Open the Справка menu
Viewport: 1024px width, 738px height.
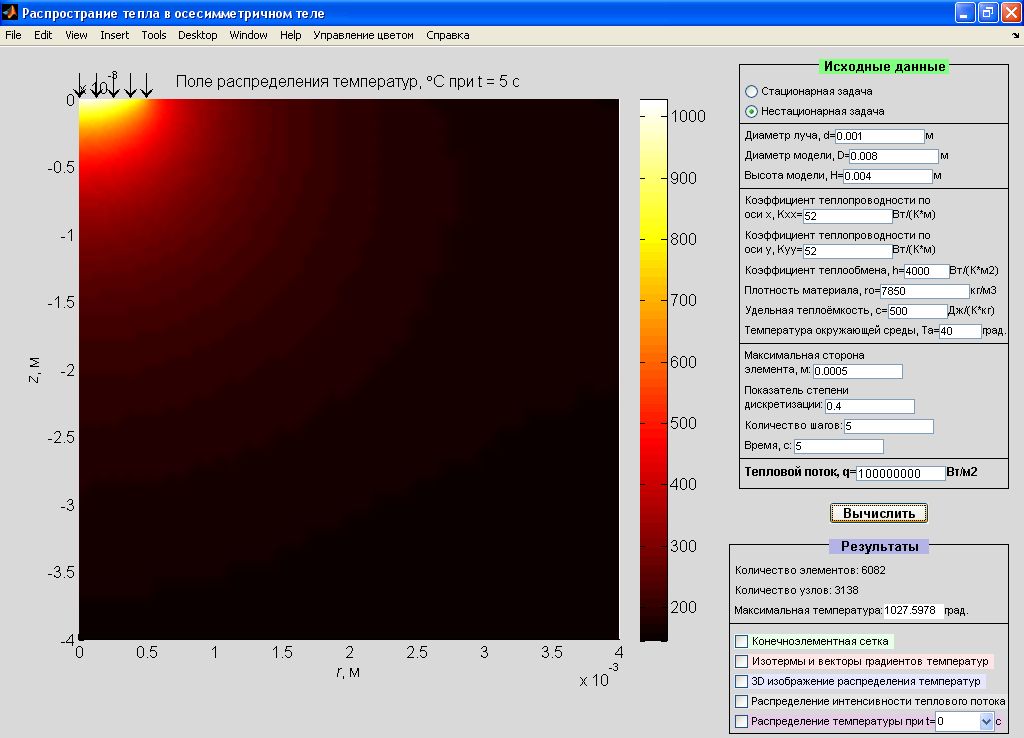tap(447, 35)
